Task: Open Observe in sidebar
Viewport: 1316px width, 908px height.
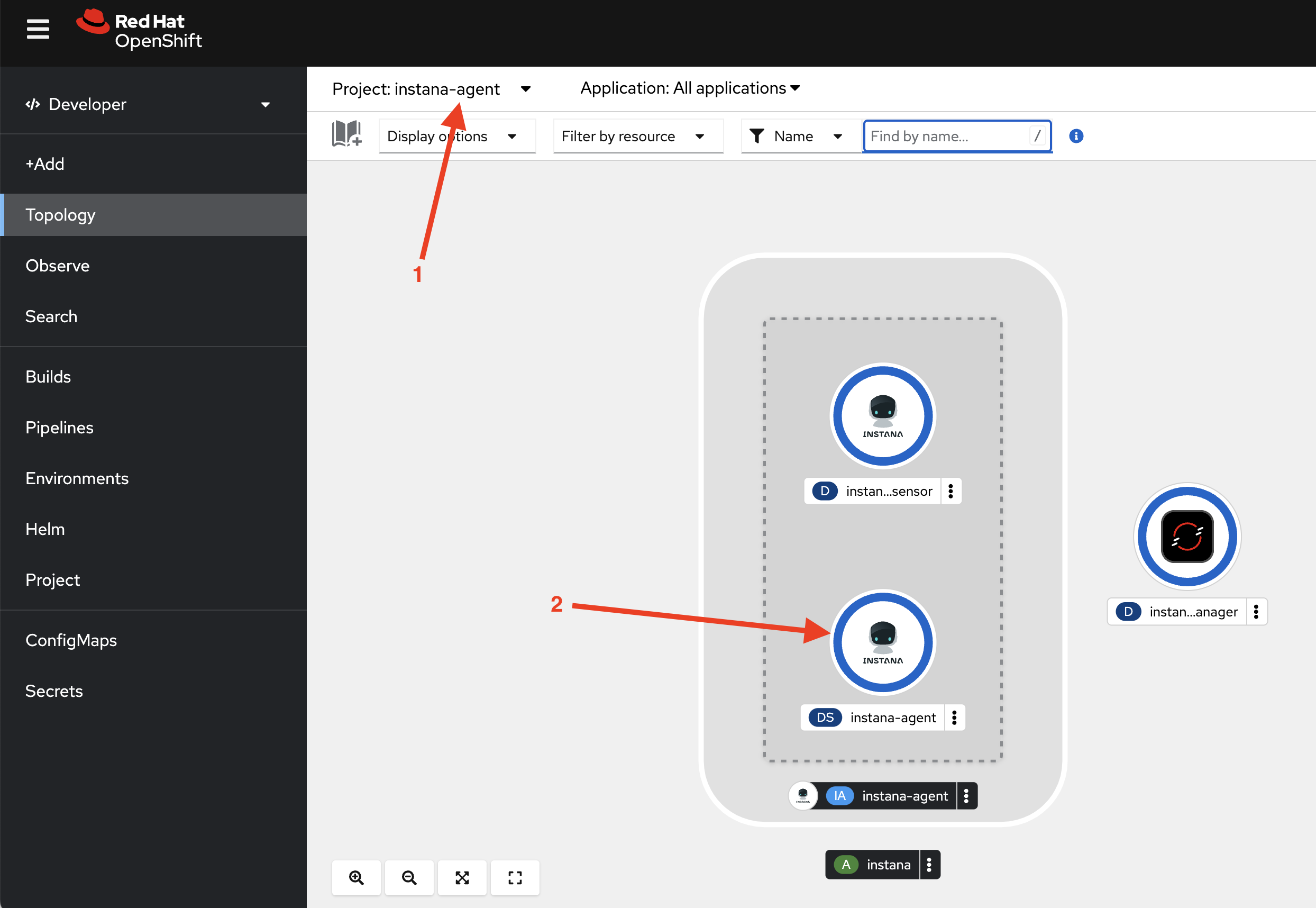Action: point(153,266)
